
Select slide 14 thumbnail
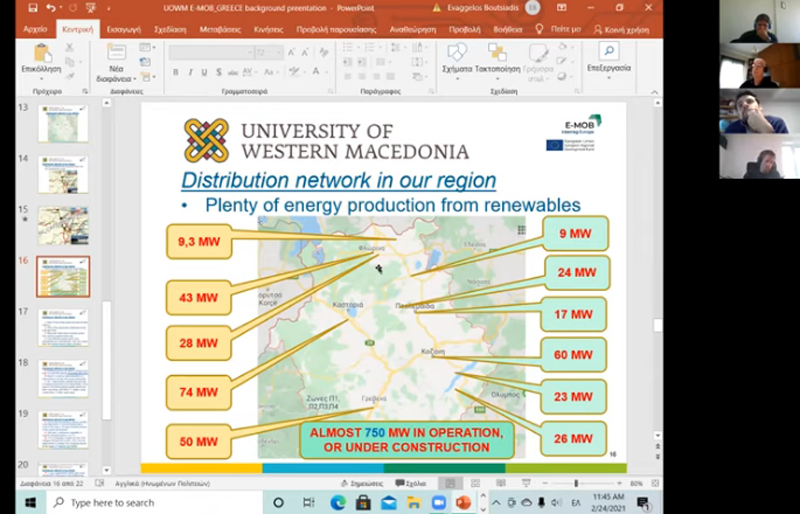[x=63, y=175]
